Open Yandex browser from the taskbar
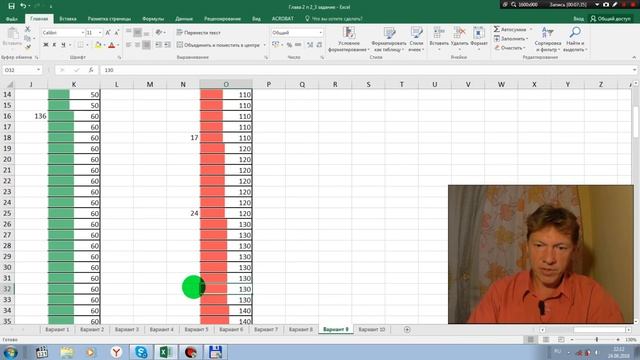The image size is (640, 360). 116,352
